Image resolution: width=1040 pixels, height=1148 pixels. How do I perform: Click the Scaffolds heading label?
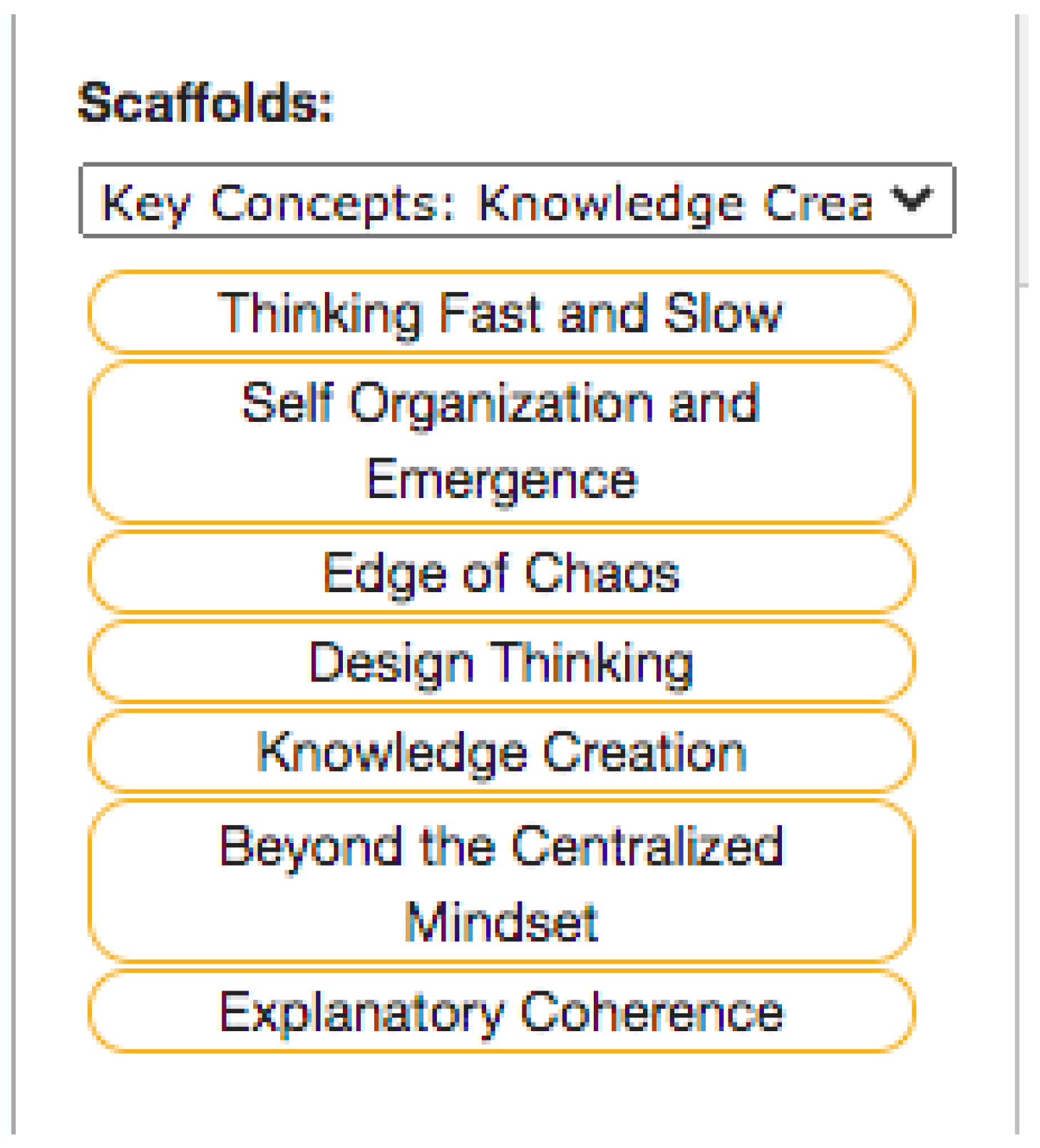pyautogui.click(x=205, y=103)
